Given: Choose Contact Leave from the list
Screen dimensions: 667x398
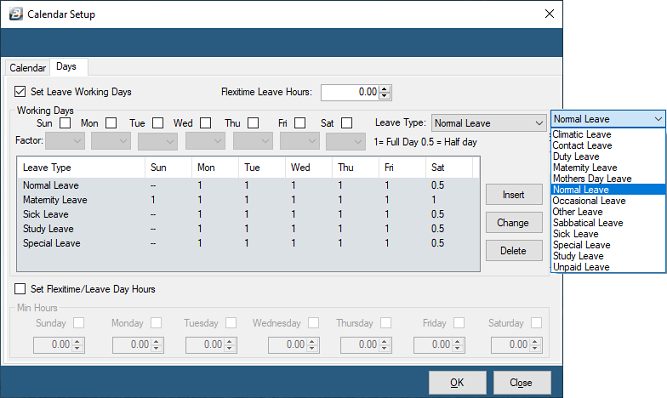Looking at the screenshot, I should [x=608, y=145].
